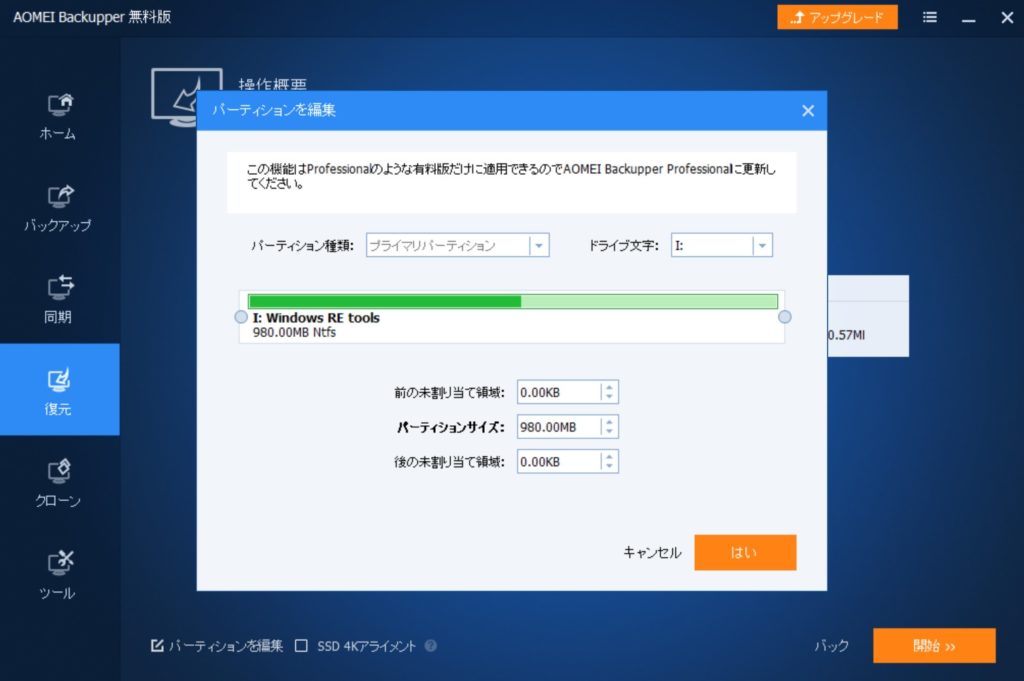
Task: Click the 980.00MB Ntfs size text
Action: coord(295,332)
